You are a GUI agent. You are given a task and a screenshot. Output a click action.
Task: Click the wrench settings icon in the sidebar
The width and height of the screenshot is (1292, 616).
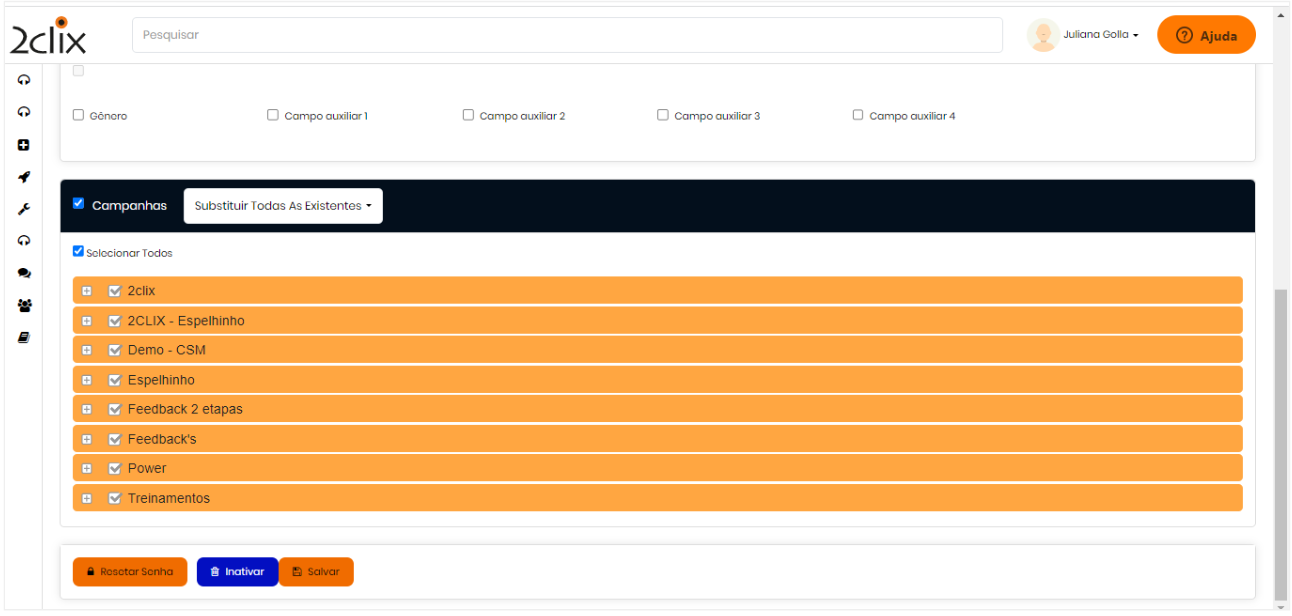tap(24, 209)
